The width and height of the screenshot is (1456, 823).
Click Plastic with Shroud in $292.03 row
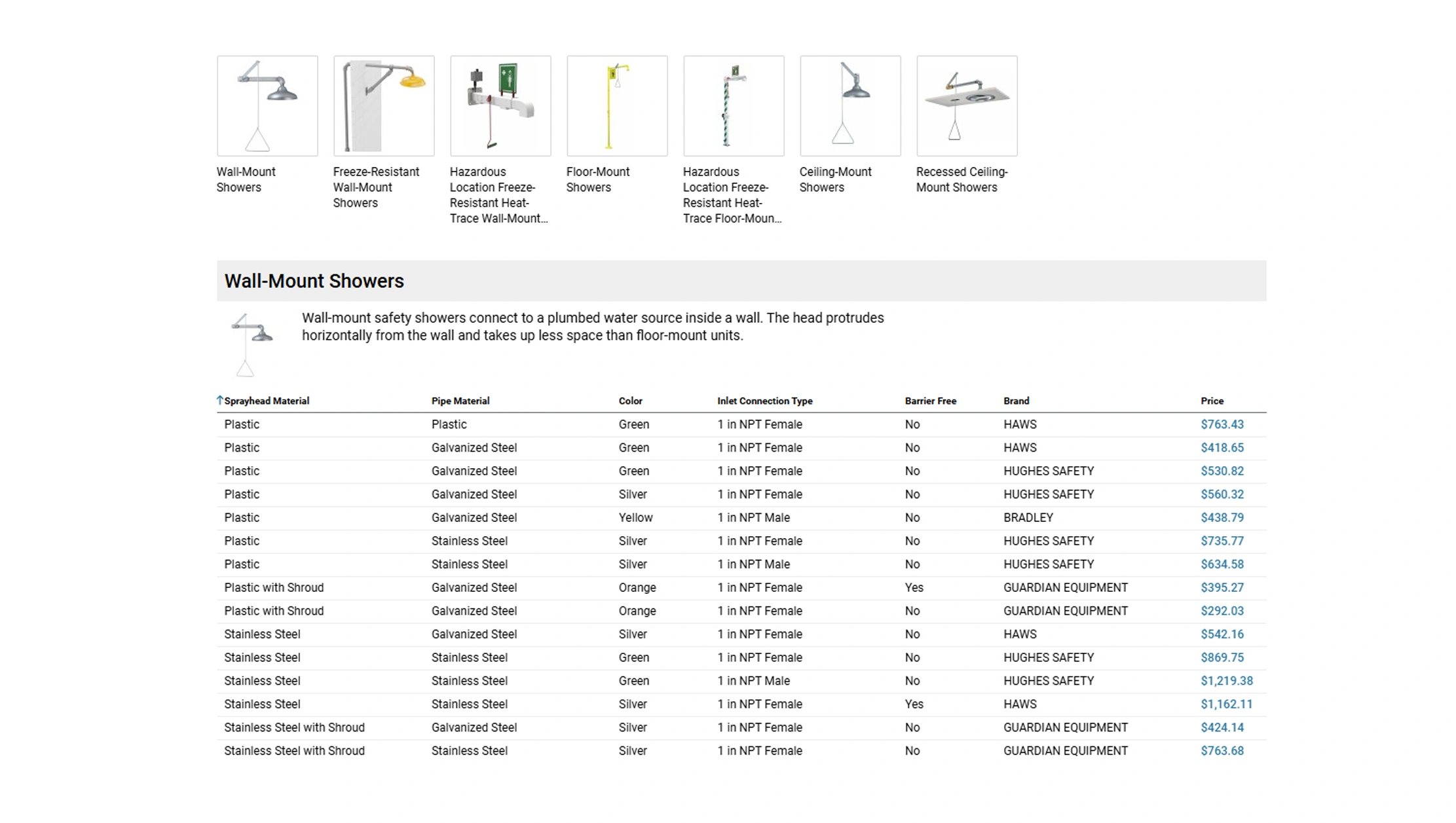tap(274, 611)
